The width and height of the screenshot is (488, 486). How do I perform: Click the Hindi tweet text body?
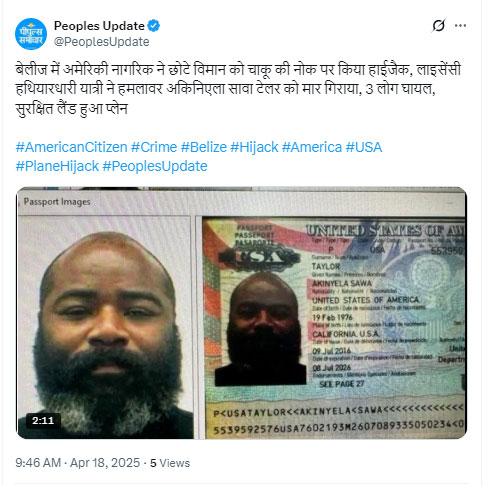[238, 89]
